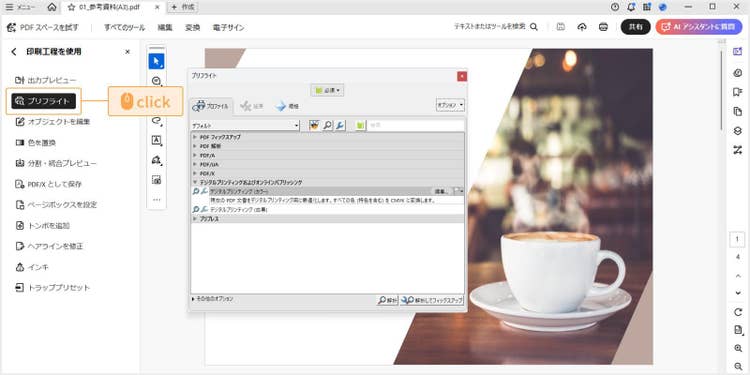Image resolution: width=750 pixels, height=375 pixels.
Task: Open インキ manager tool
Action: point(32,267)
